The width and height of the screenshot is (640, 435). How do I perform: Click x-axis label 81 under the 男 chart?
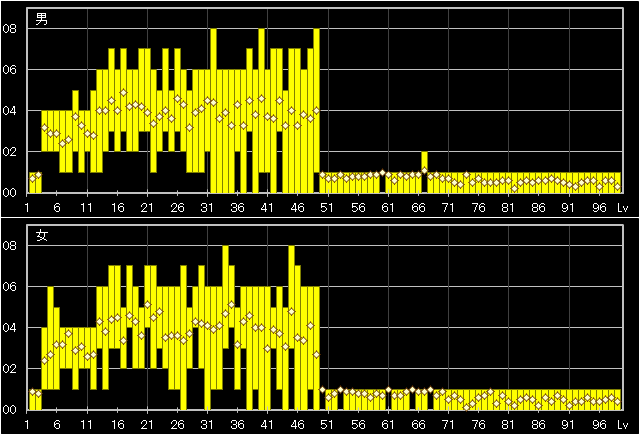508,208
